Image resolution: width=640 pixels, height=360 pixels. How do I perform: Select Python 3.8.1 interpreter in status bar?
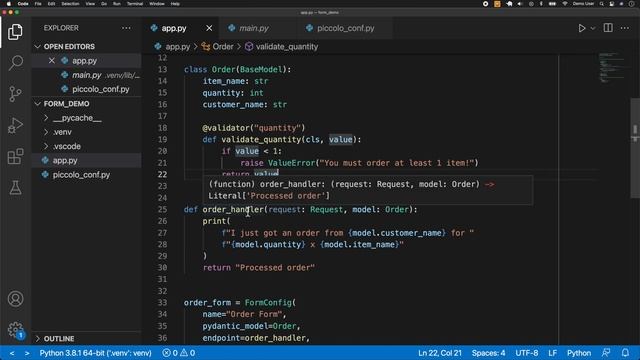(95, 353)
